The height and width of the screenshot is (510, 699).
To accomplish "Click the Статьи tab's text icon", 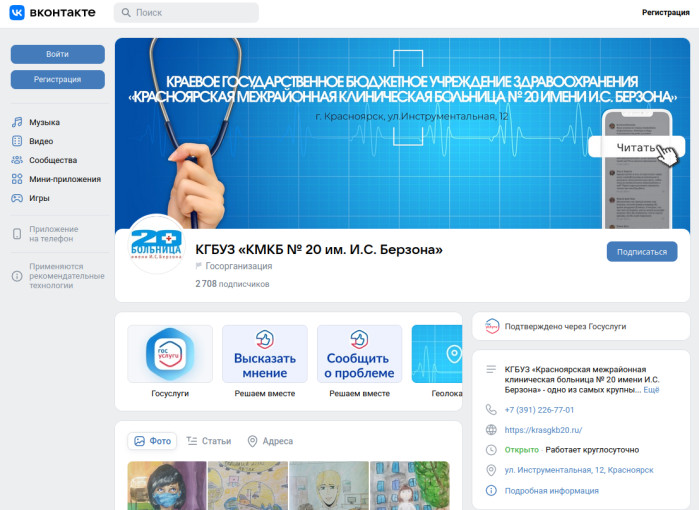I will coord(192,441).
